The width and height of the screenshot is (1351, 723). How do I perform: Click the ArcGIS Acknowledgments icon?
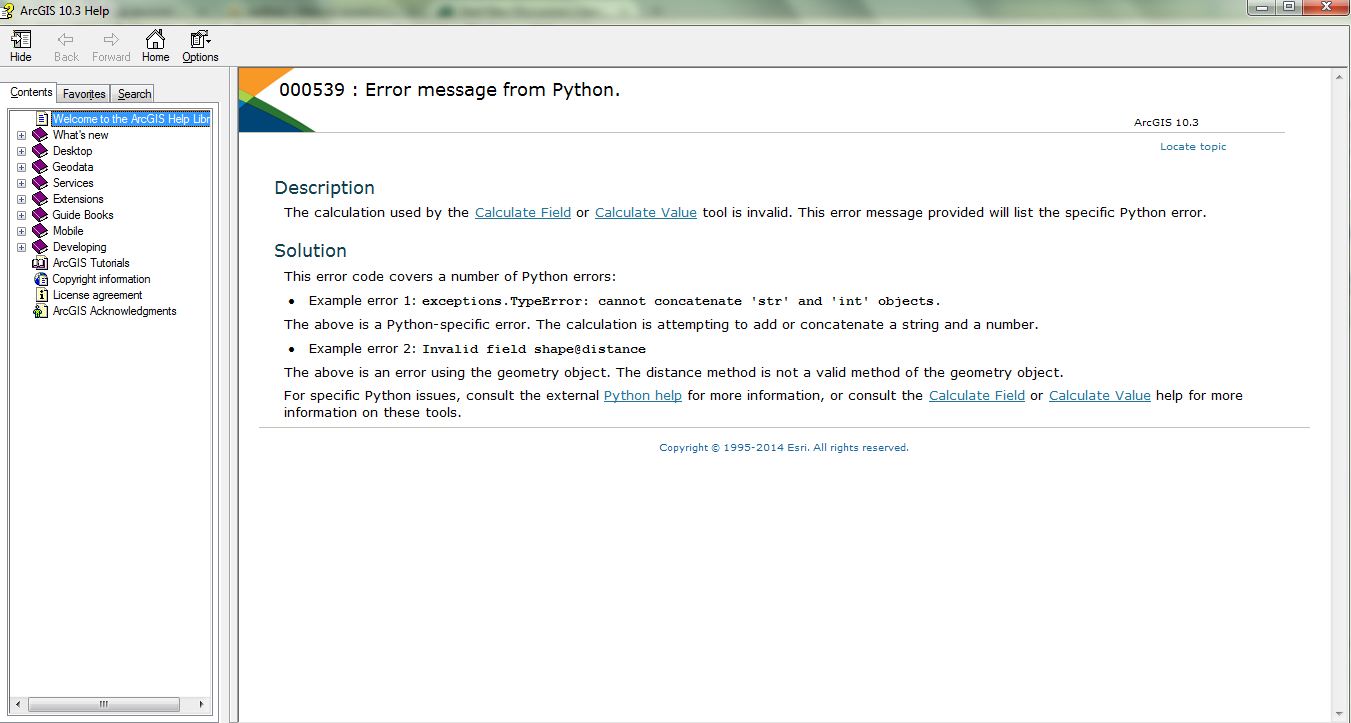tap(41, 311)
